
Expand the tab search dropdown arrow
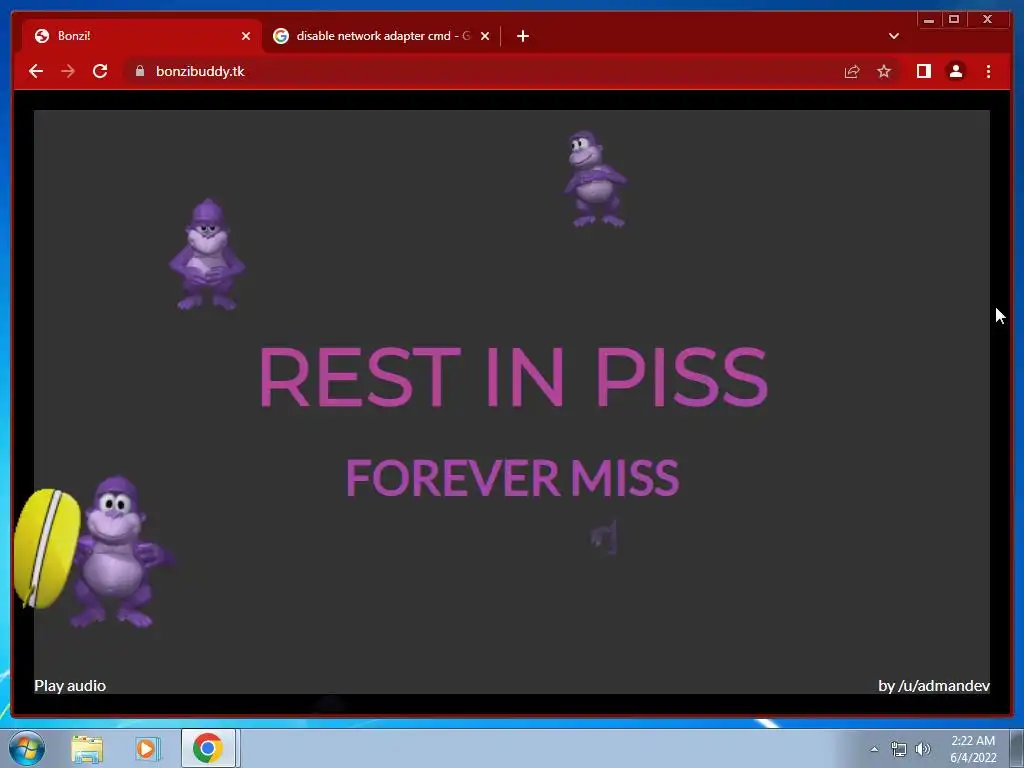coord(894,36)
